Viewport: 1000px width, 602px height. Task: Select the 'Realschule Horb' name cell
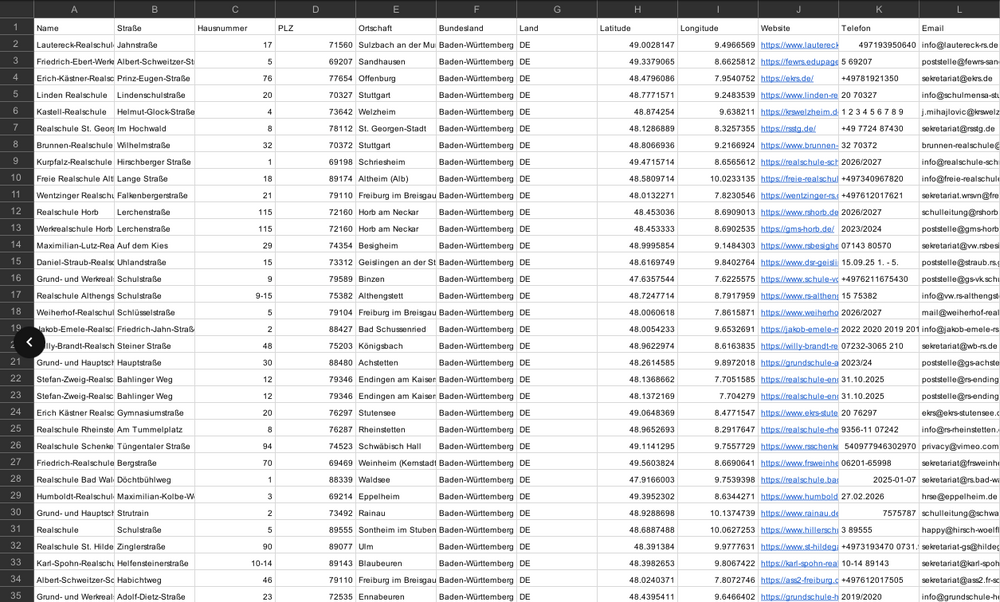click(x=74, y=212)
